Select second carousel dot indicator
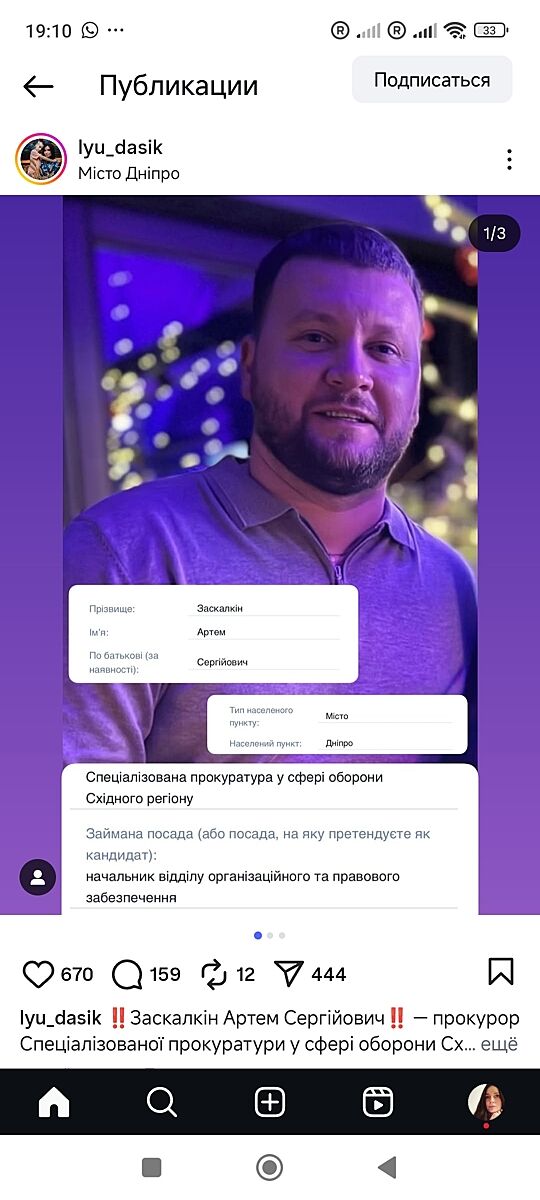Screen dimensions: 540x1200 (270, 935)
